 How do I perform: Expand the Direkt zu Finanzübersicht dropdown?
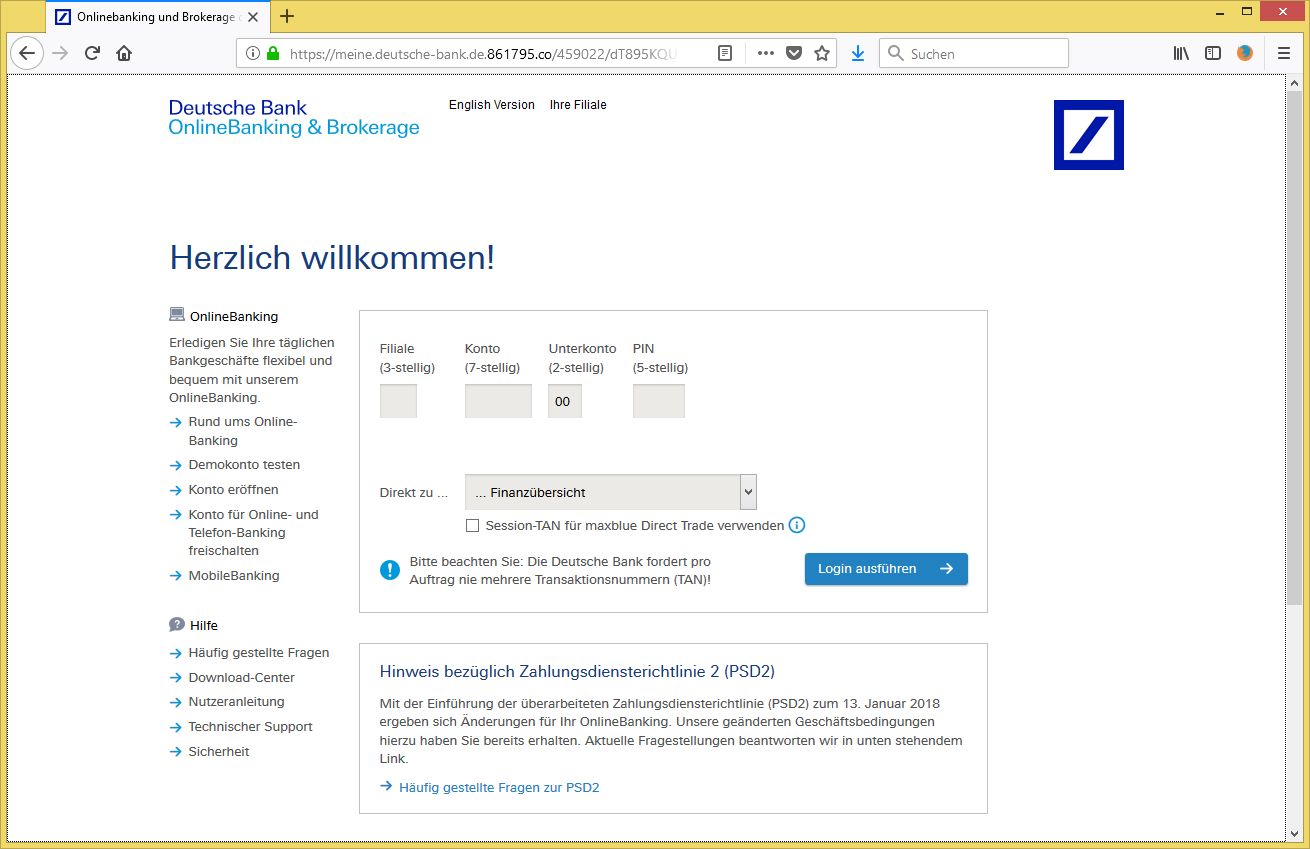[611, 492]
